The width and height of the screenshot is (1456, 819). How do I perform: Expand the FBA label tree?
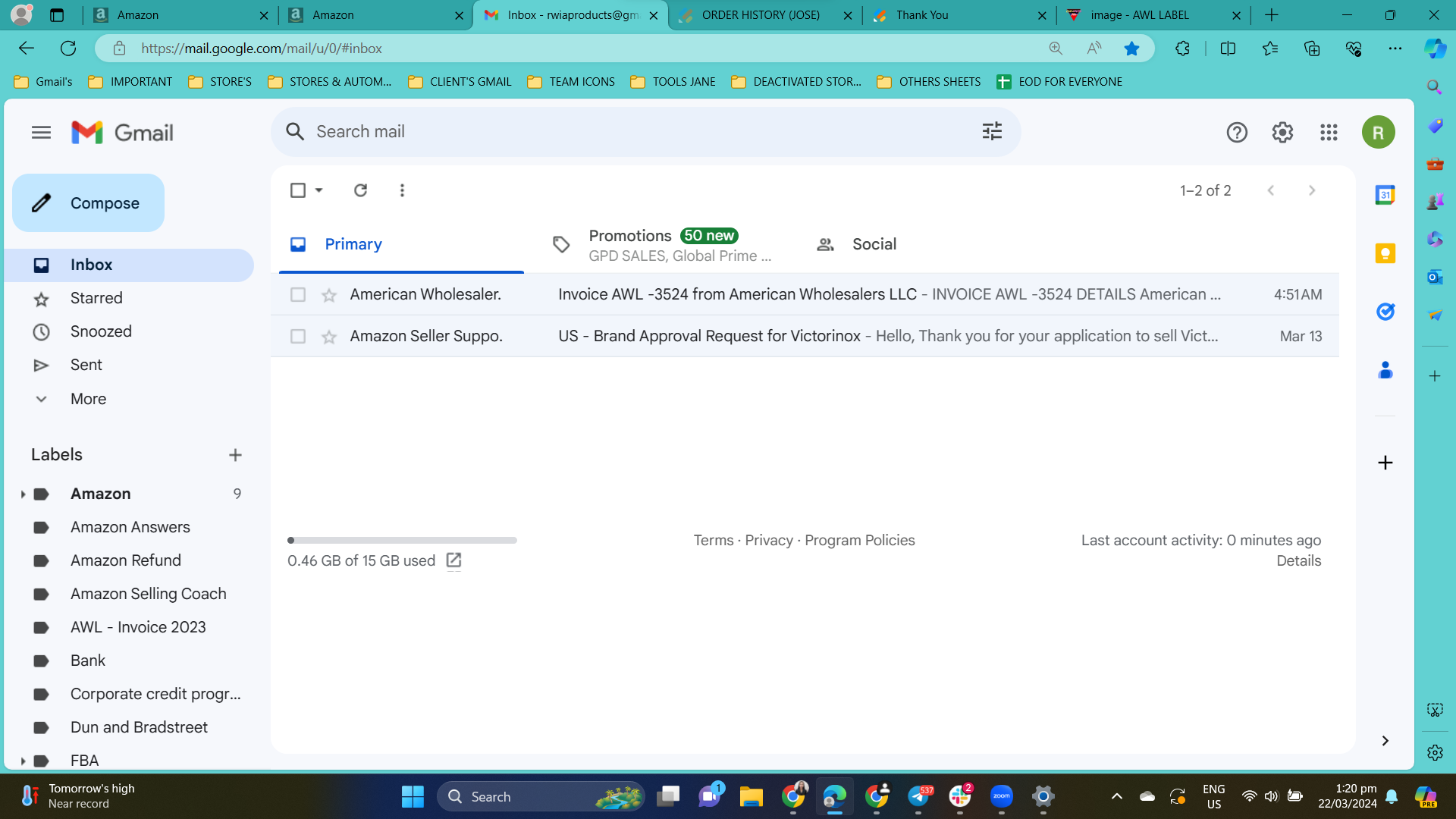point(23,761)
